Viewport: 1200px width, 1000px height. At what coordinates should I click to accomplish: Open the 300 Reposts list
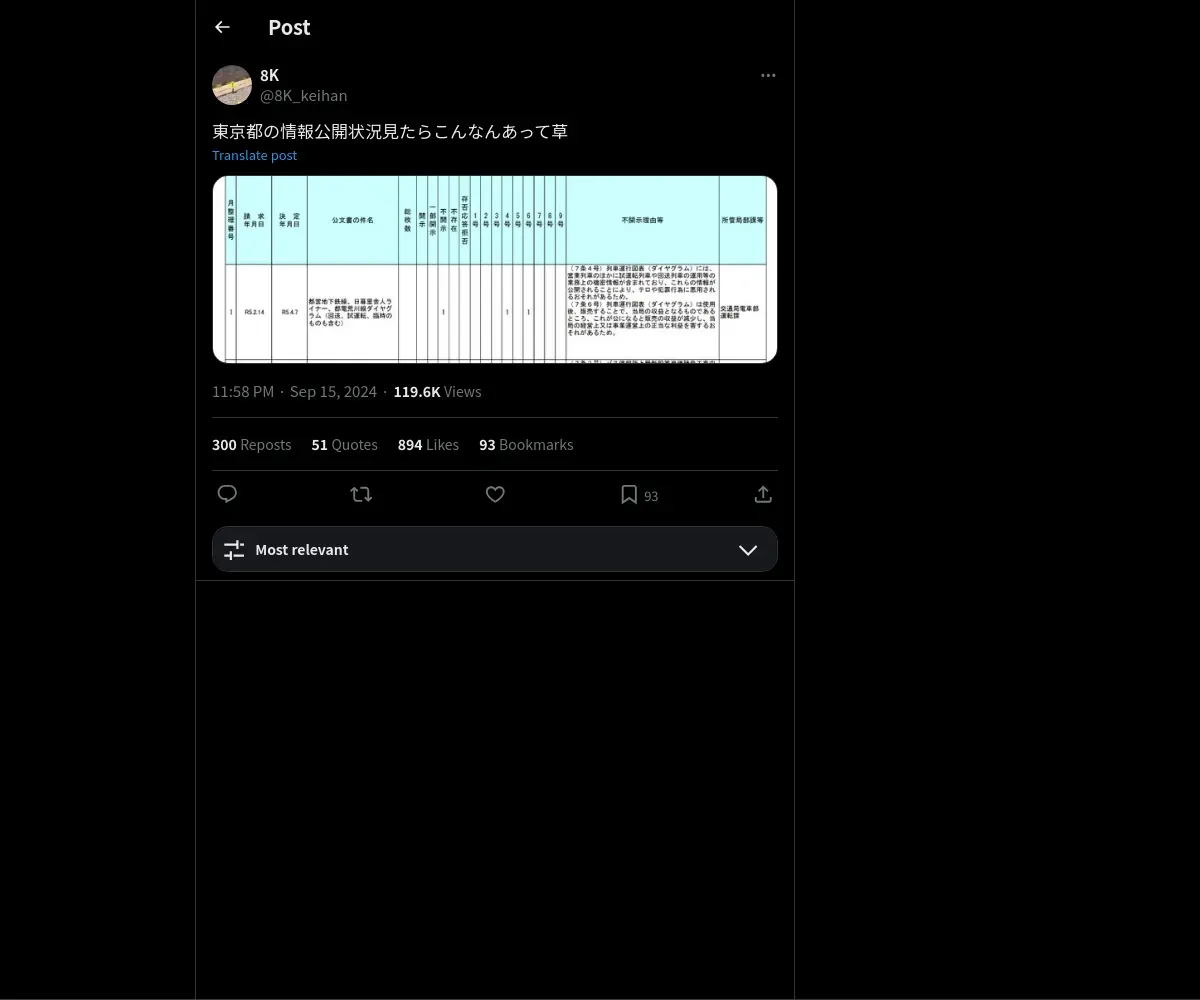click(252, 445)
